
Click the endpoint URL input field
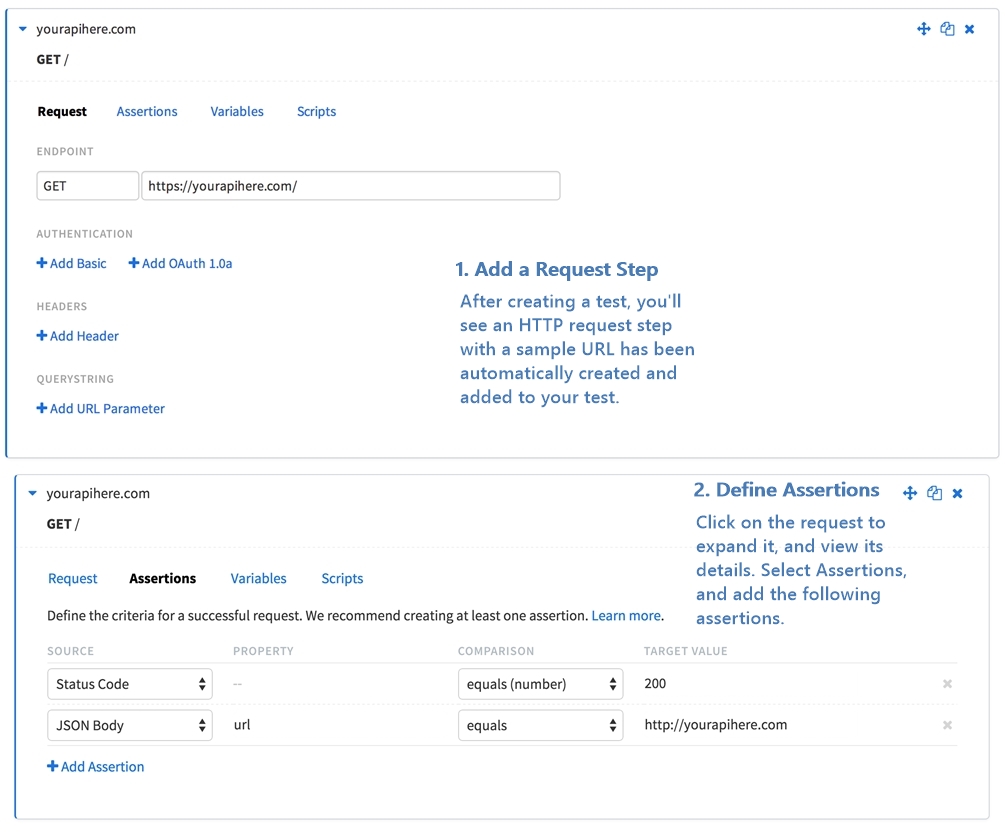[x=350, y=186]
